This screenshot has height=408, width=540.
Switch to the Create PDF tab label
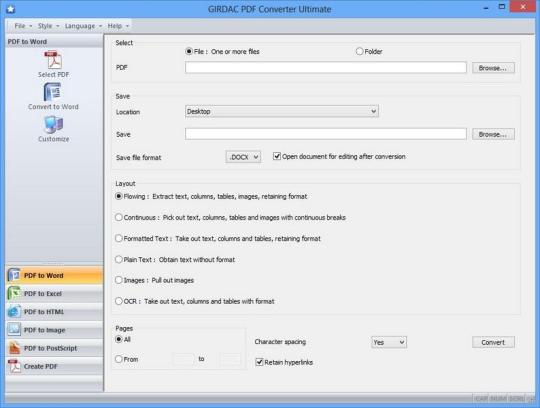[x=41, y=366]
